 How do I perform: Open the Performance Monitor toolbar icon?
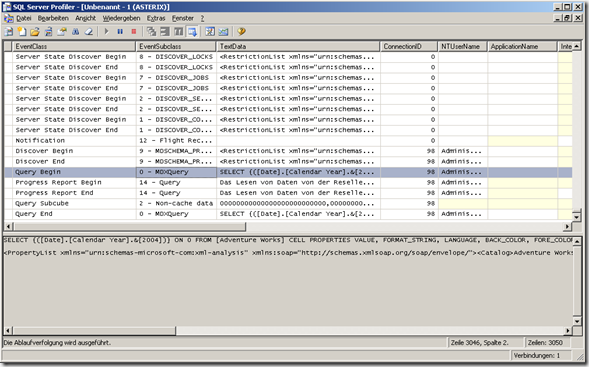point(224,32)
